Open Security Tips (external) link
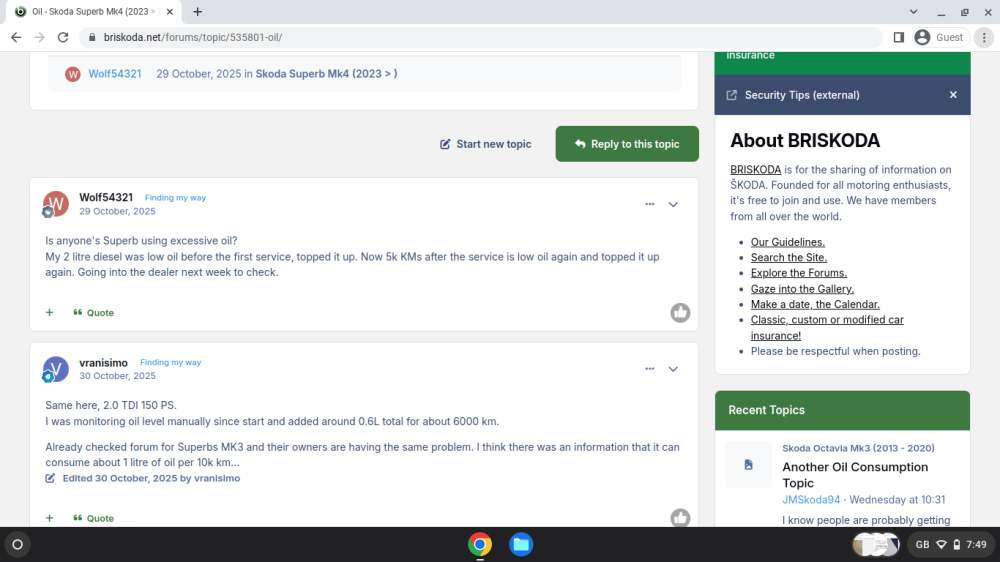Screen dimensions: 1000x562 pos(802,95)
